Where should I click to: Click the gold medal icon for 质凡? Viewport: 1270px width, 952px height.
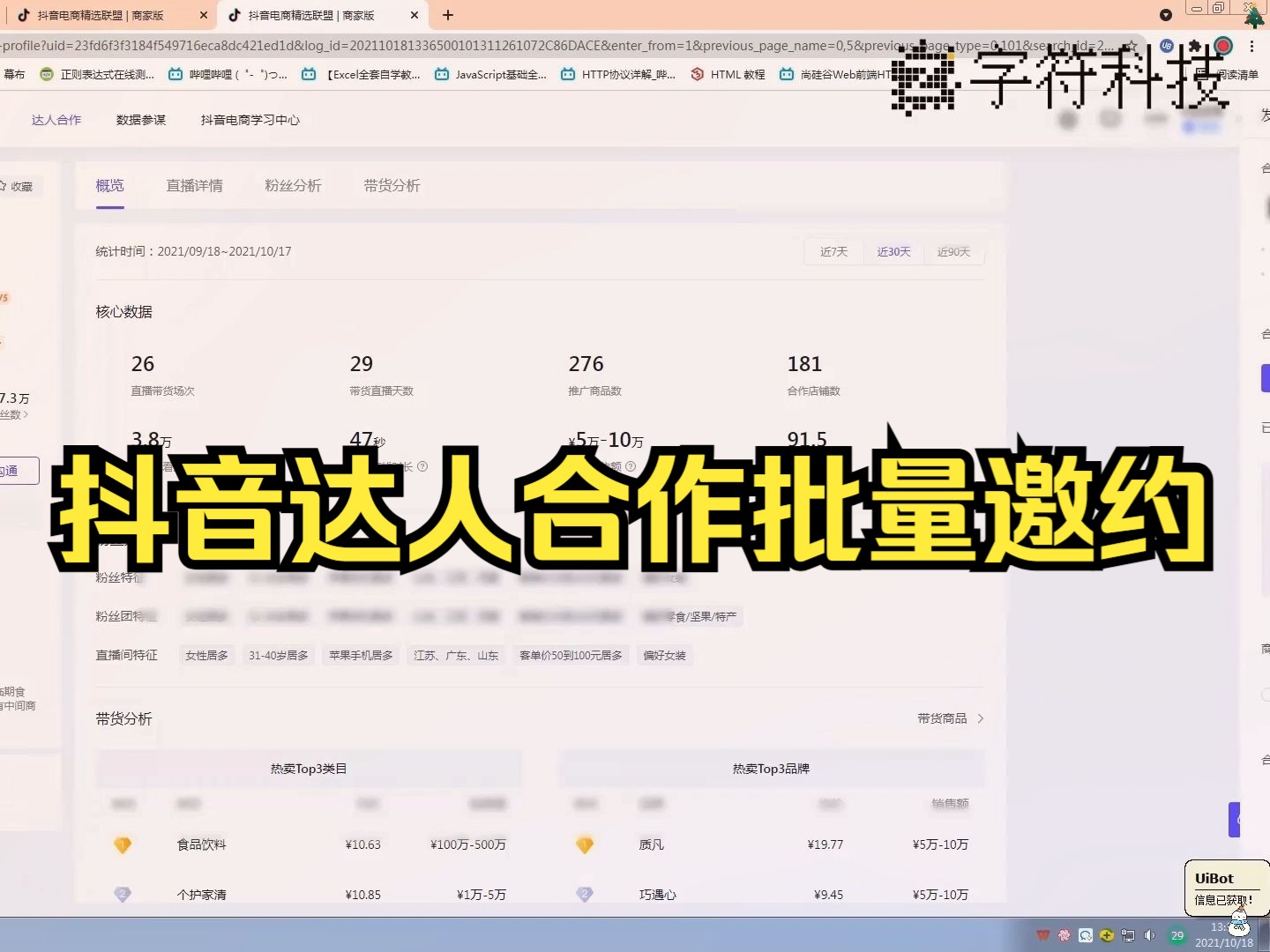point(585,844)
